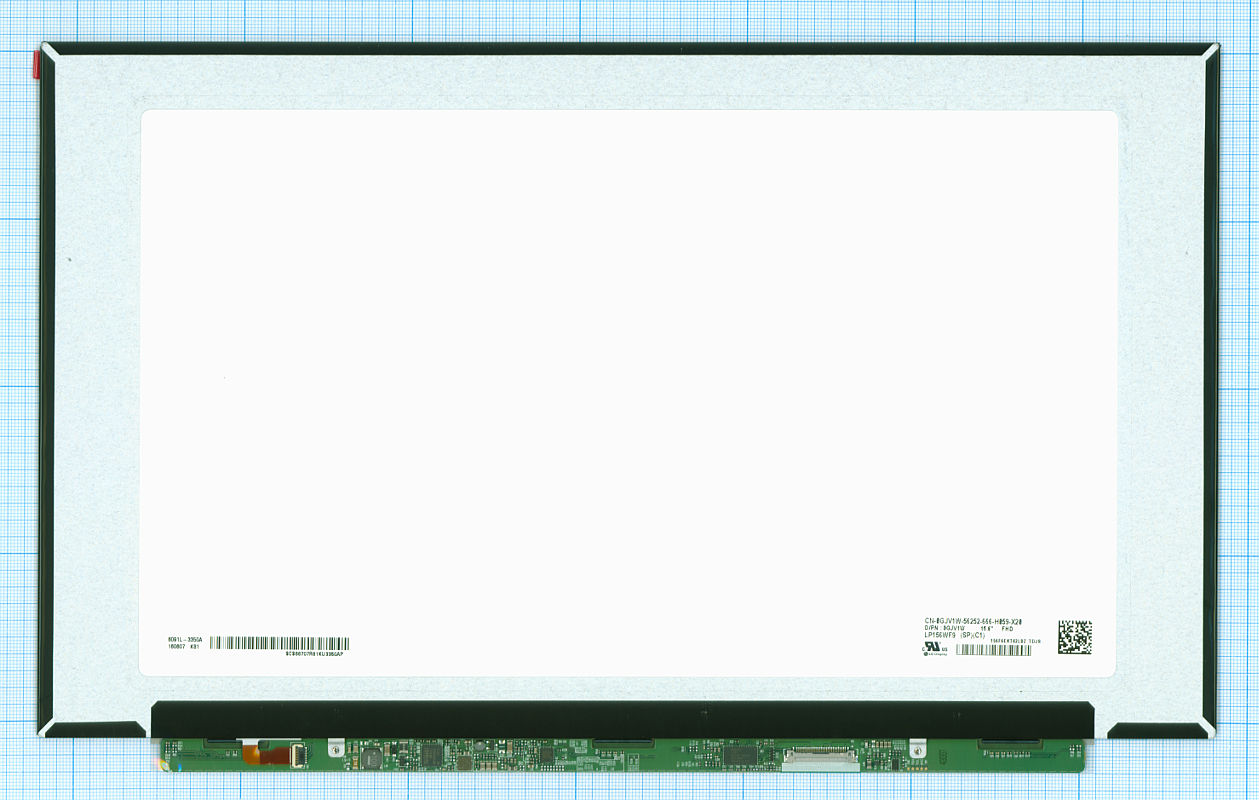Click the square inductor chip on PCB
Viewport: 1259px width, 800px height.
coord(371,758)
